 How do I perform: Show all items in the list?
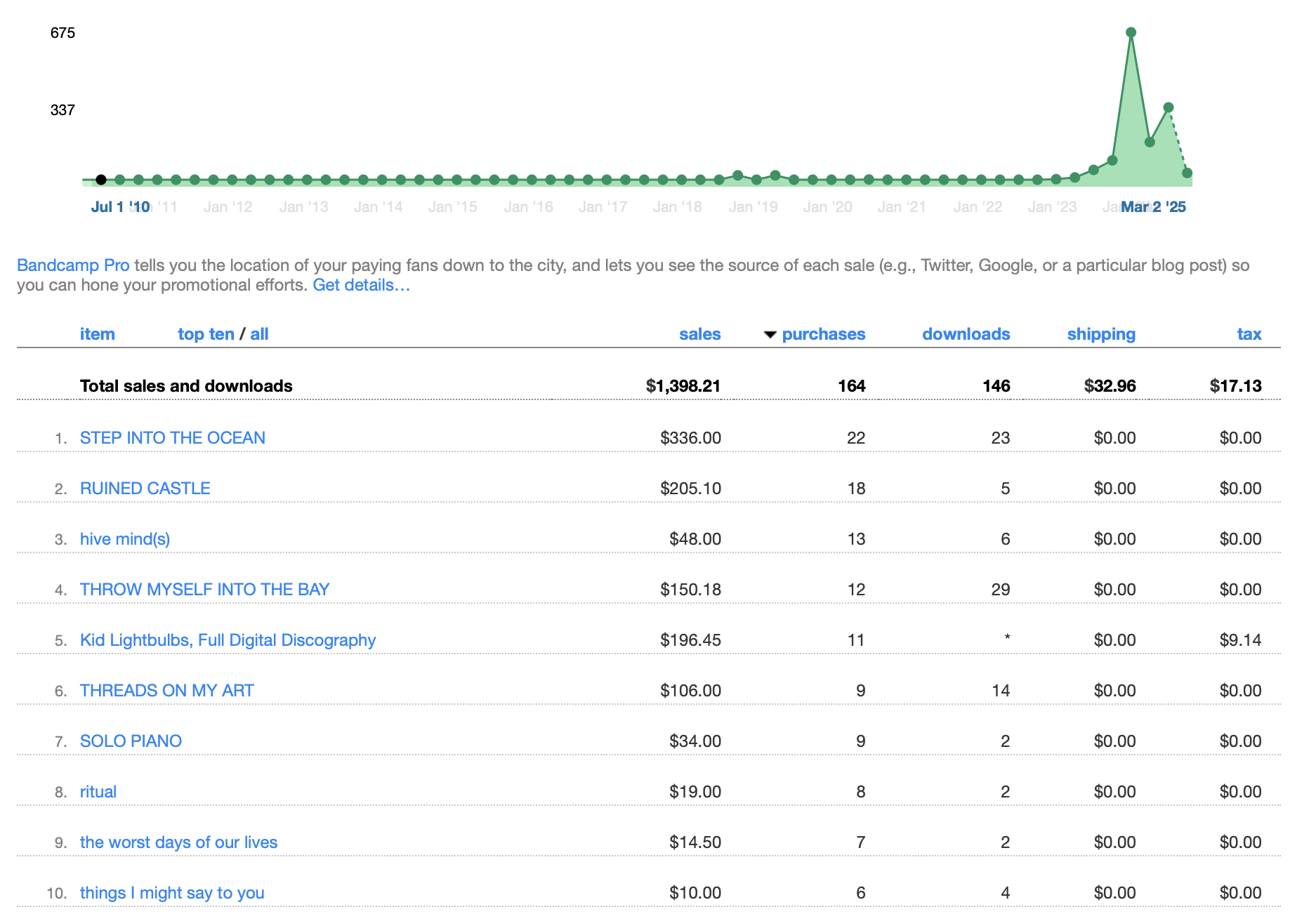tap(259, 334)
